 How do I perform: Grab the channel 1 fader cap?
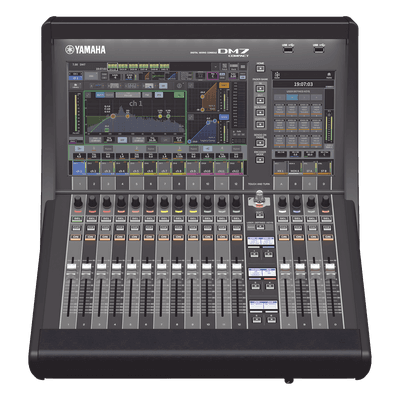pyautogui.click(x=72, y=267)
